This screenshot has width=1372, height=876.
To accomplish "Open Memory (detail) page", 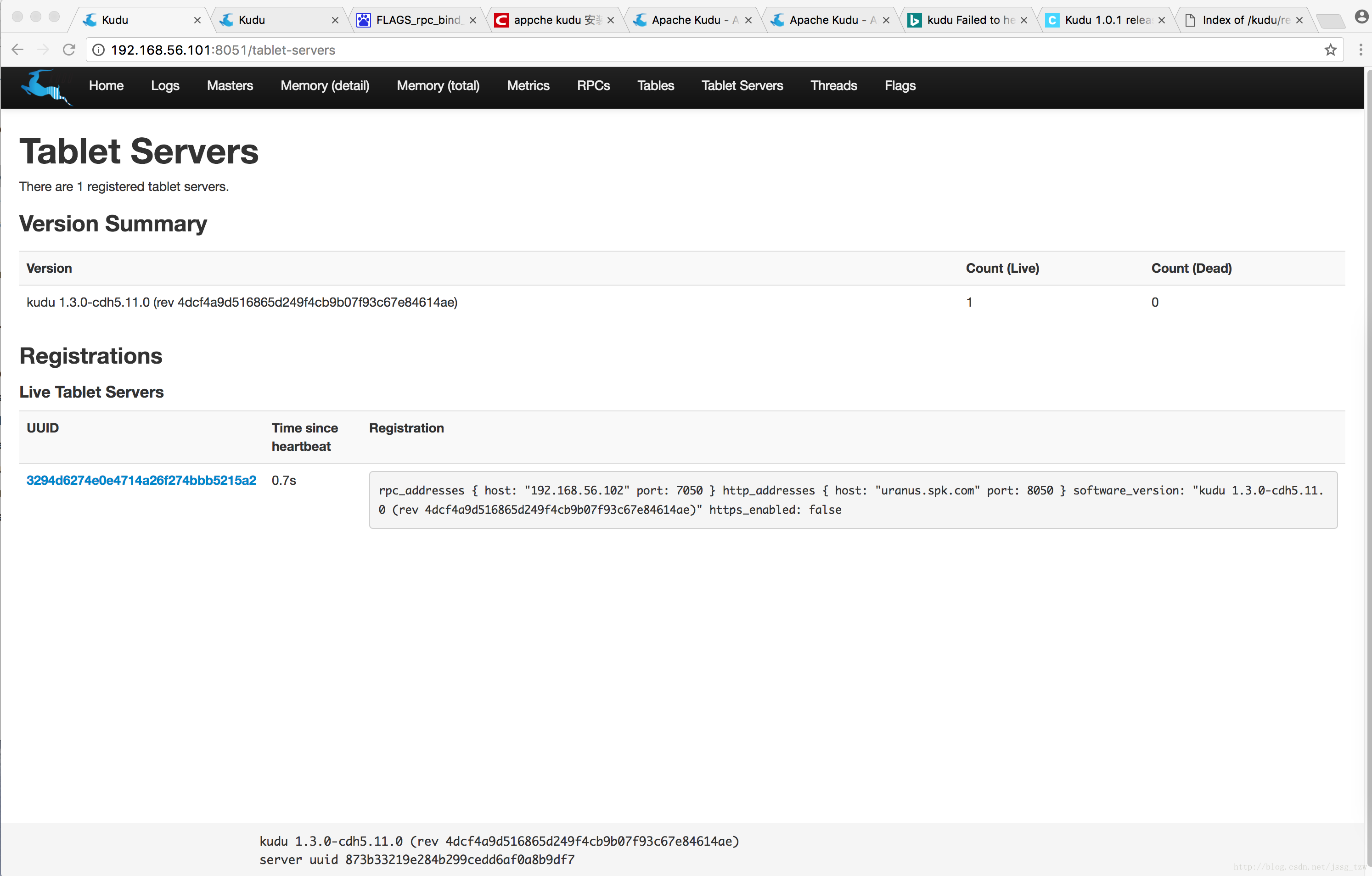I will coord(325,86).
